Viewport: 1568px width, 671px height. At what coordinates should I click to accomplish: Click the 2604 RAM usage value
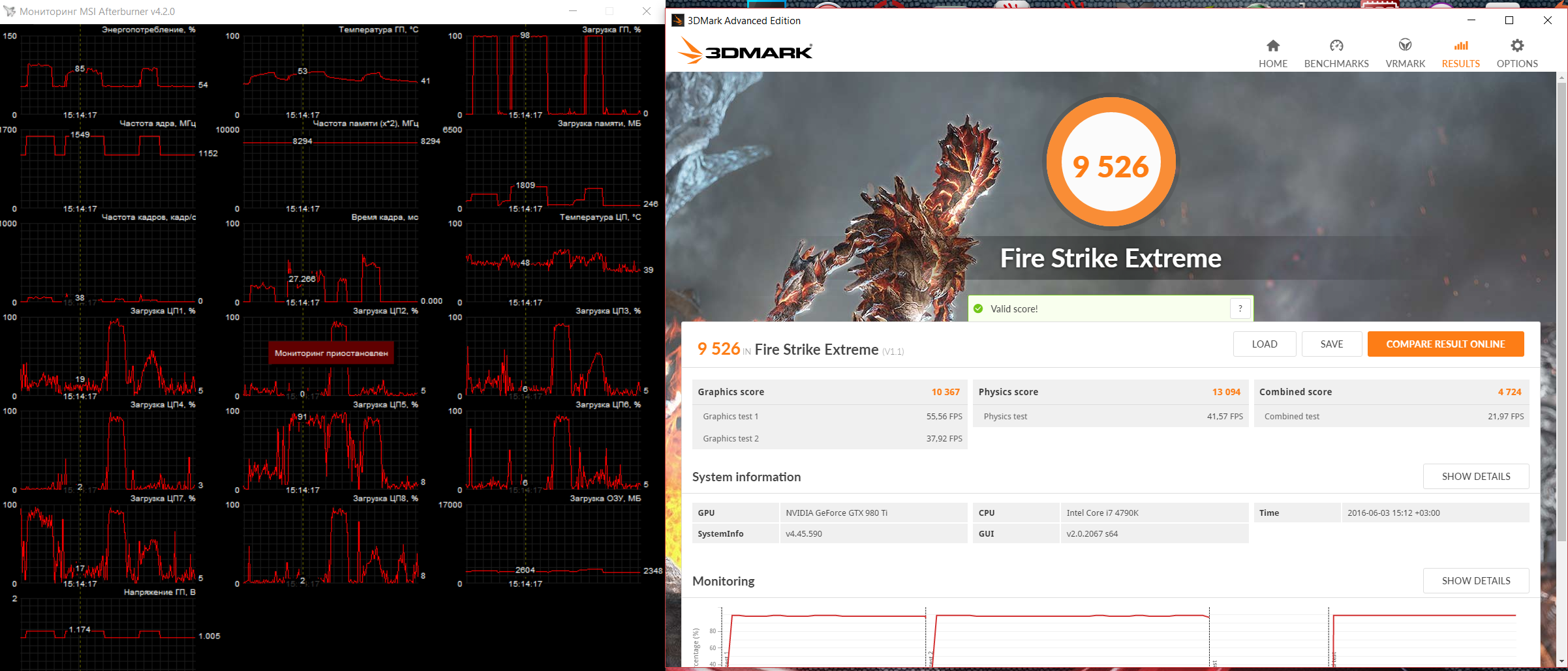click(525, 570)
